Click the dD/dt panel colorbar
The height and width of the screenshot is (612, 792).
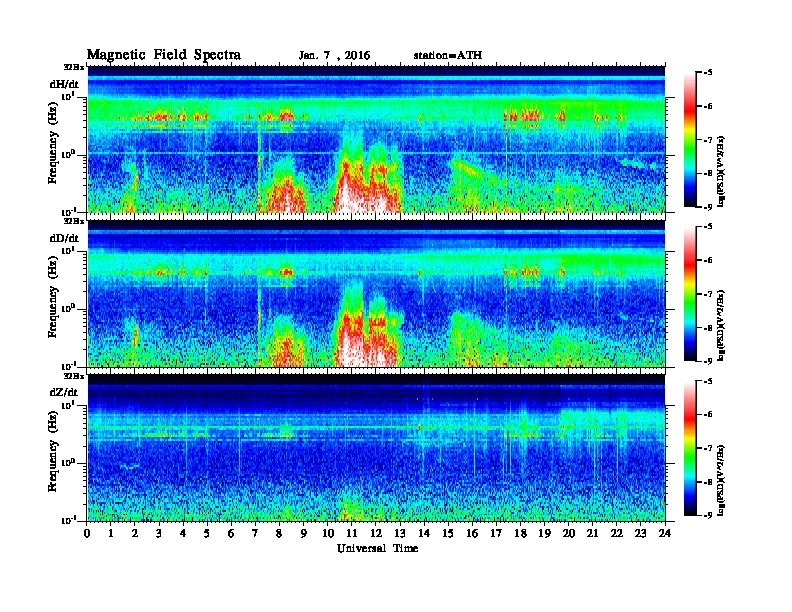690,294
